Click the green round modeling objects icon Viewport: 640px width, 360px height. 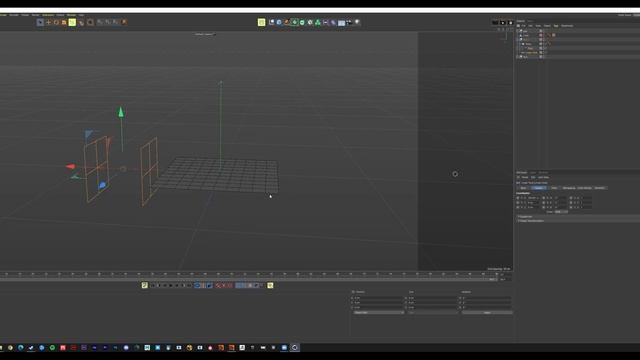[x=302, y=22]
